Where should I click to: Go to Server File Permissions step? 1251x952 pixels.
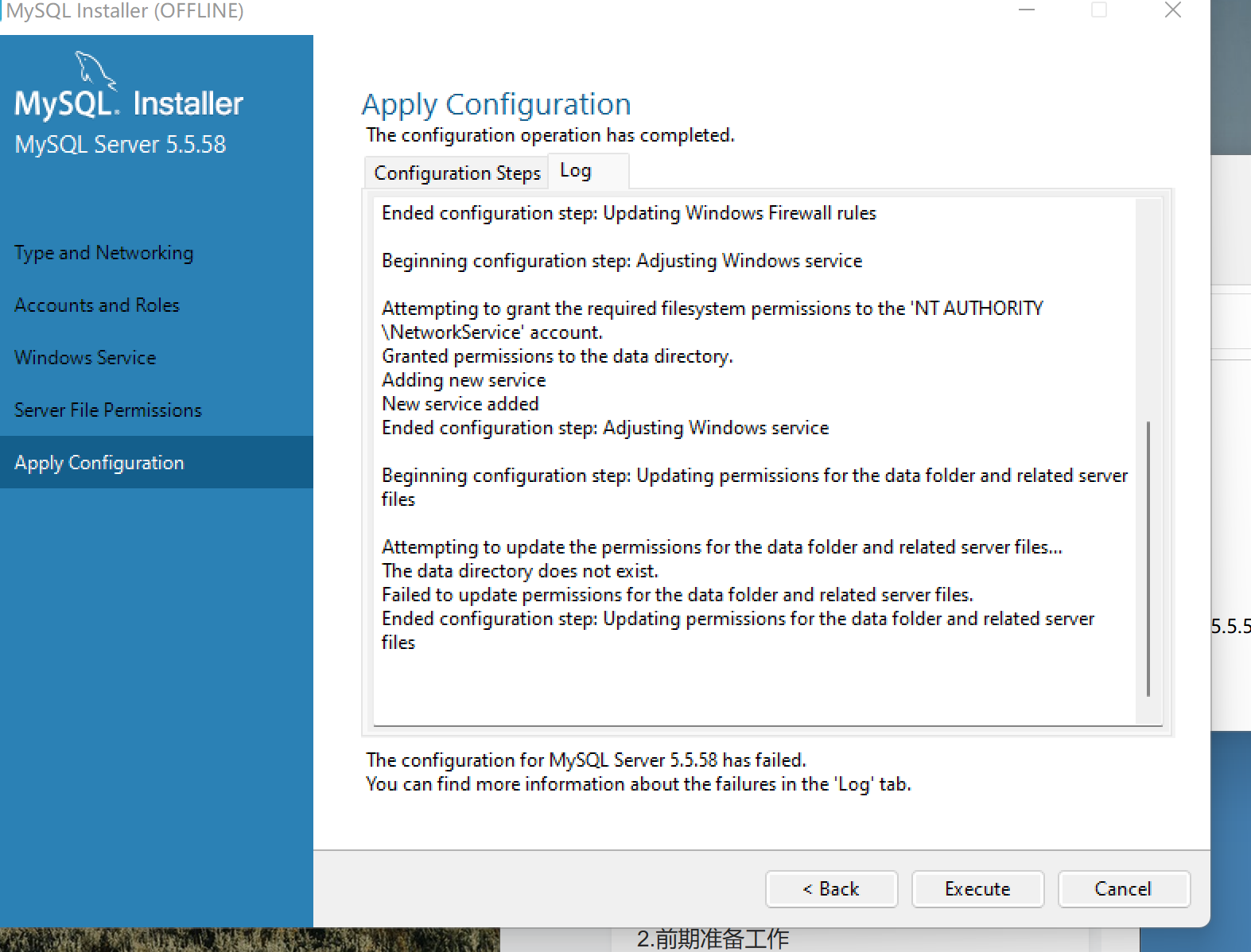(108, 410)
